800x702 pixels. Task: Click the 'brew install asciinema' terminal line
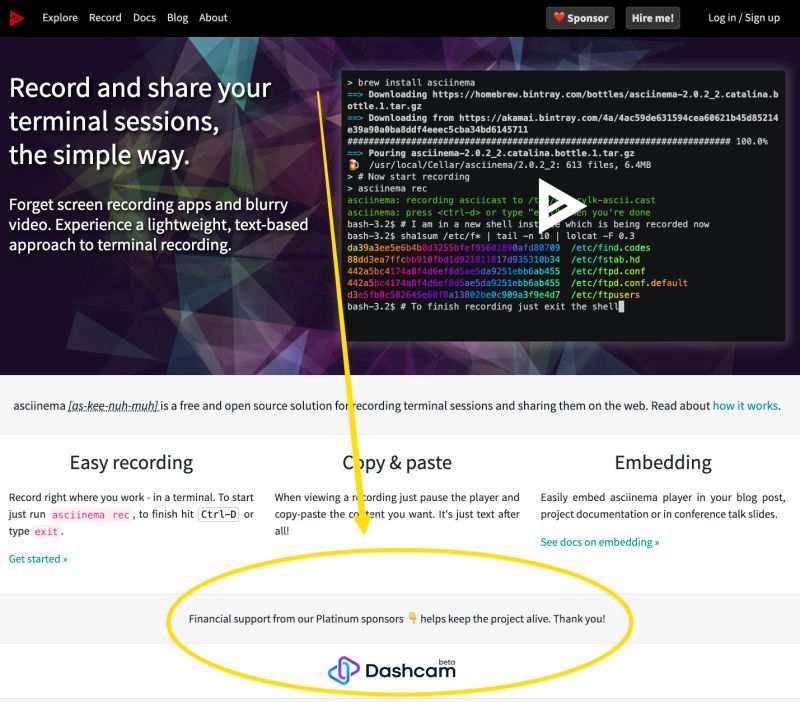[411, 83]
